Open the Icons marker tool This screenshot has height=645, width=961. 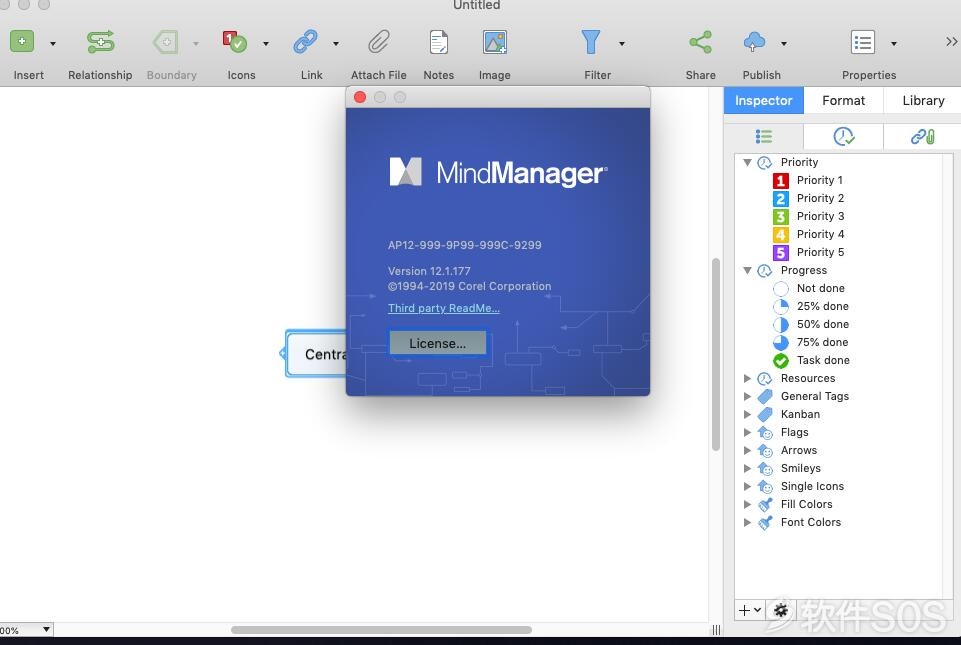click(x=235, y=42)
